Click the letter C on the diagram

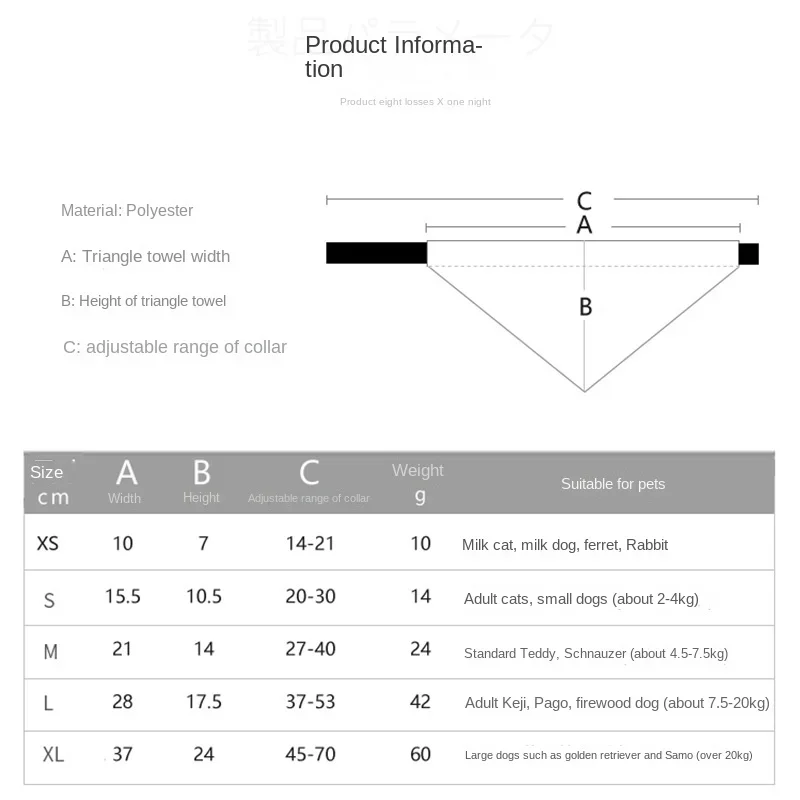coord(584,201)
